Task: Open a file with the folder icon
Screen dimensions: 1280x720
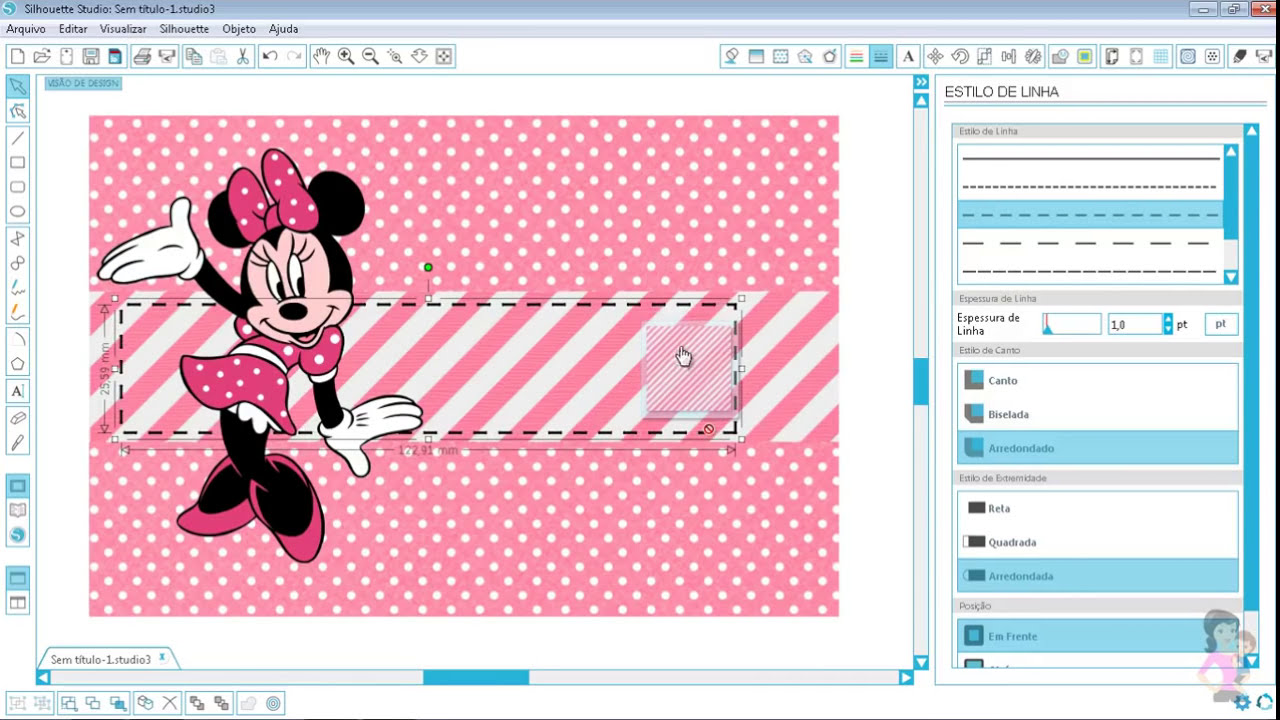Action: (42, 56)
